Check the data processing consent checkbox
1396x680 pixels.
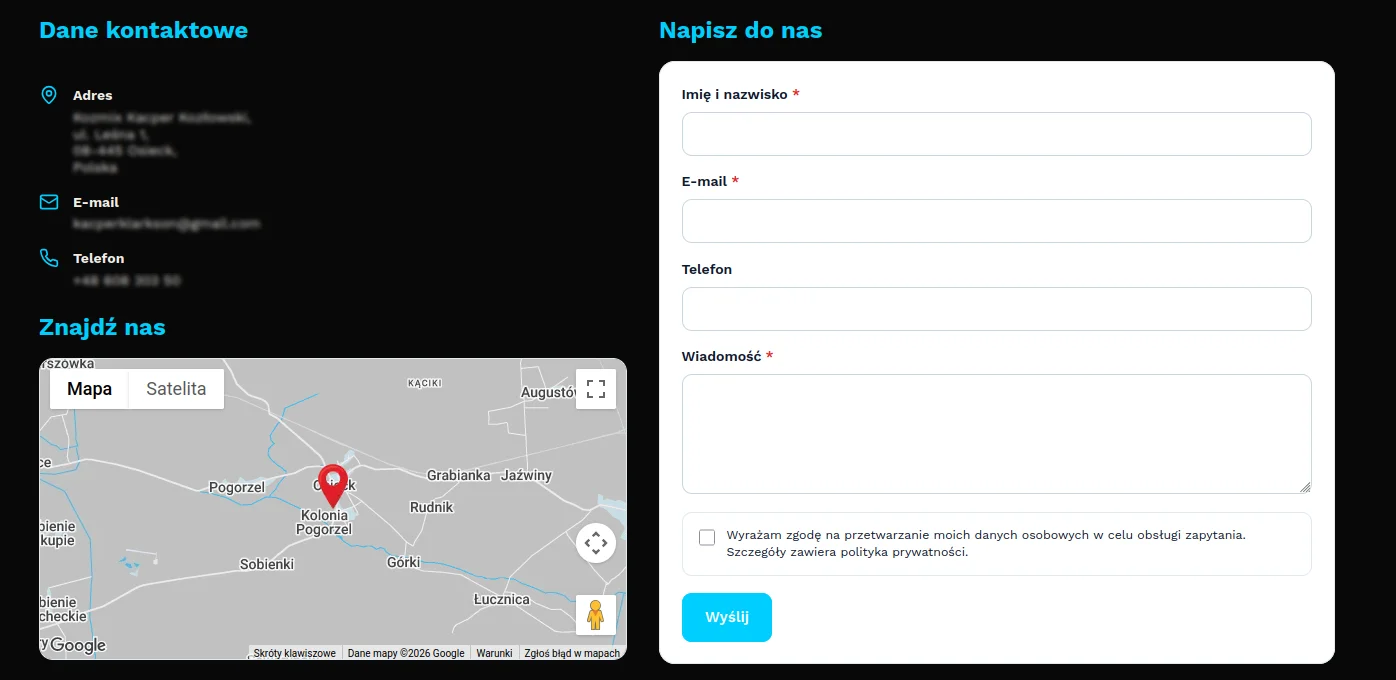pyautogui.click(x=707, y=537)
